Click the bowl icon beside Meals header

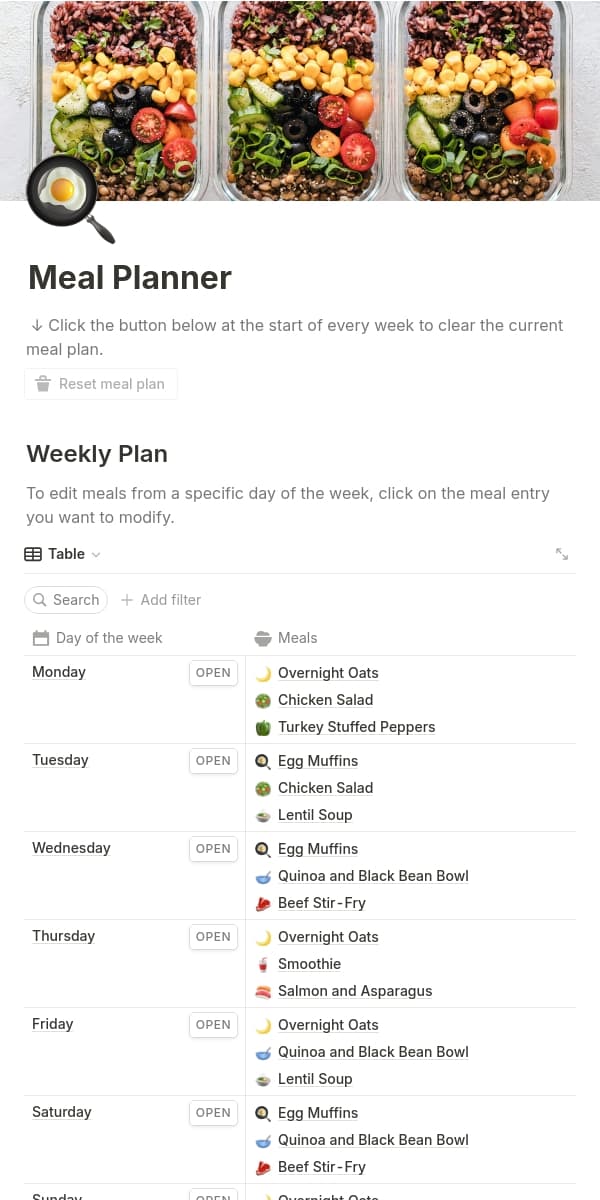[263, 638]
